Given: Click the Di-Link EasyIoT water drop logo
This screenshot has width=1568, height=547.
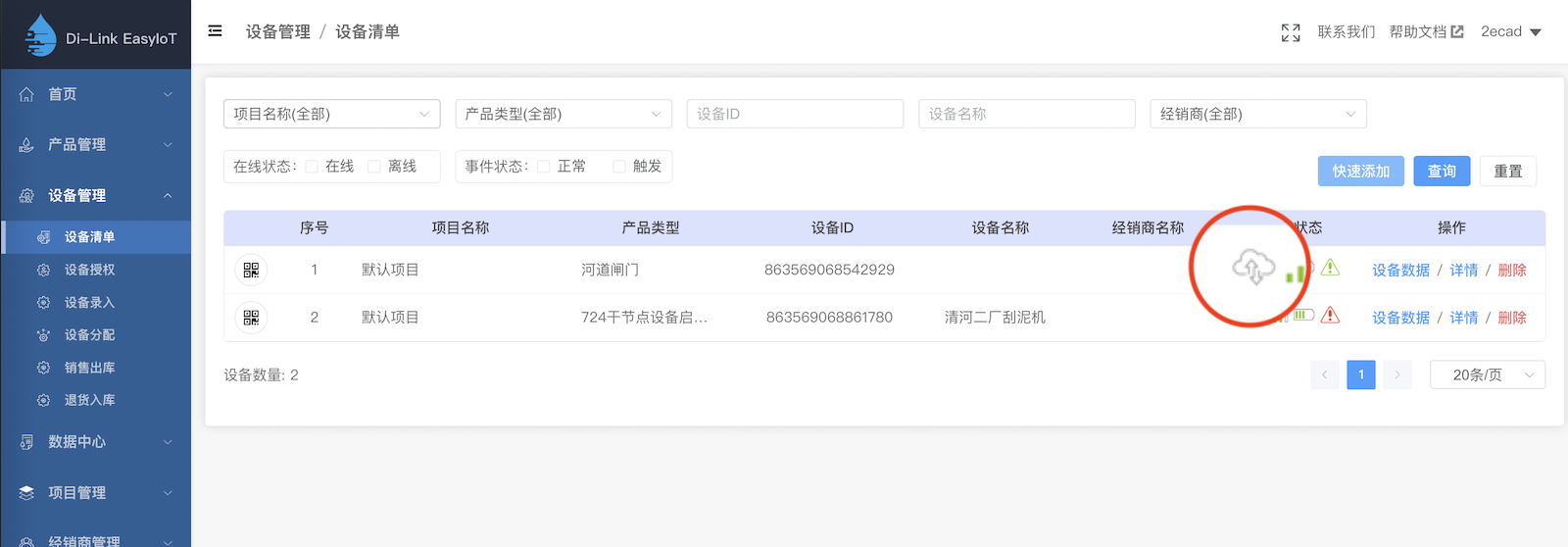Looking at the screenshot, I should pyautogui.click(x=39, y=34).
